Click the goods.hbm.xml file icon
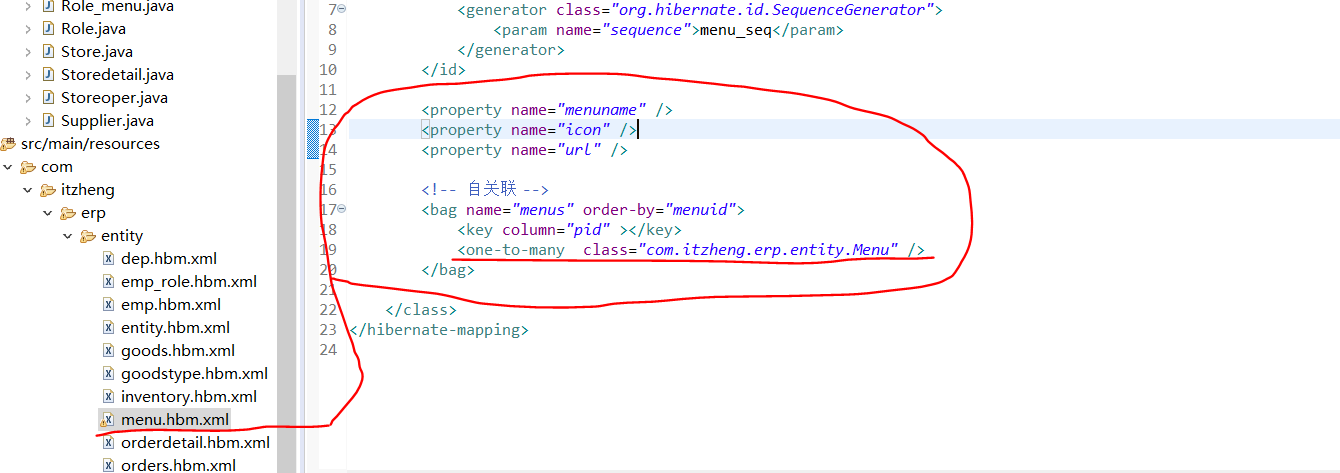 109,351
